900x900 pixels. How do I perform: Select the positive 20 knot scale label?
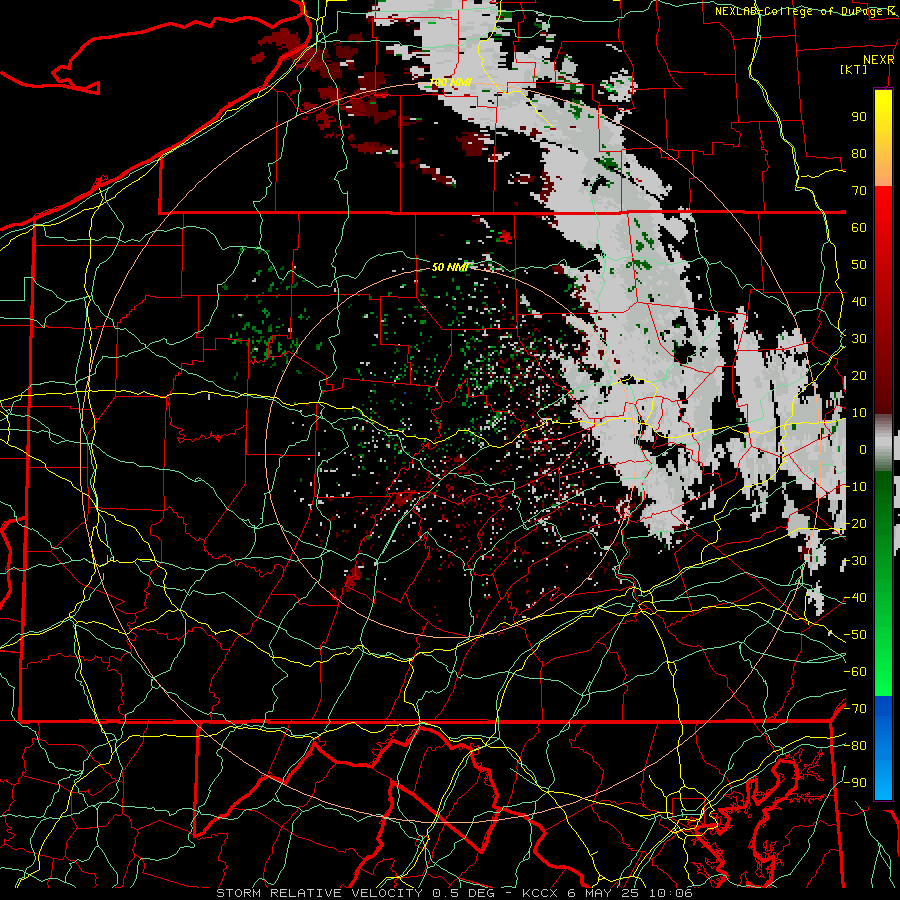point(859,375)
